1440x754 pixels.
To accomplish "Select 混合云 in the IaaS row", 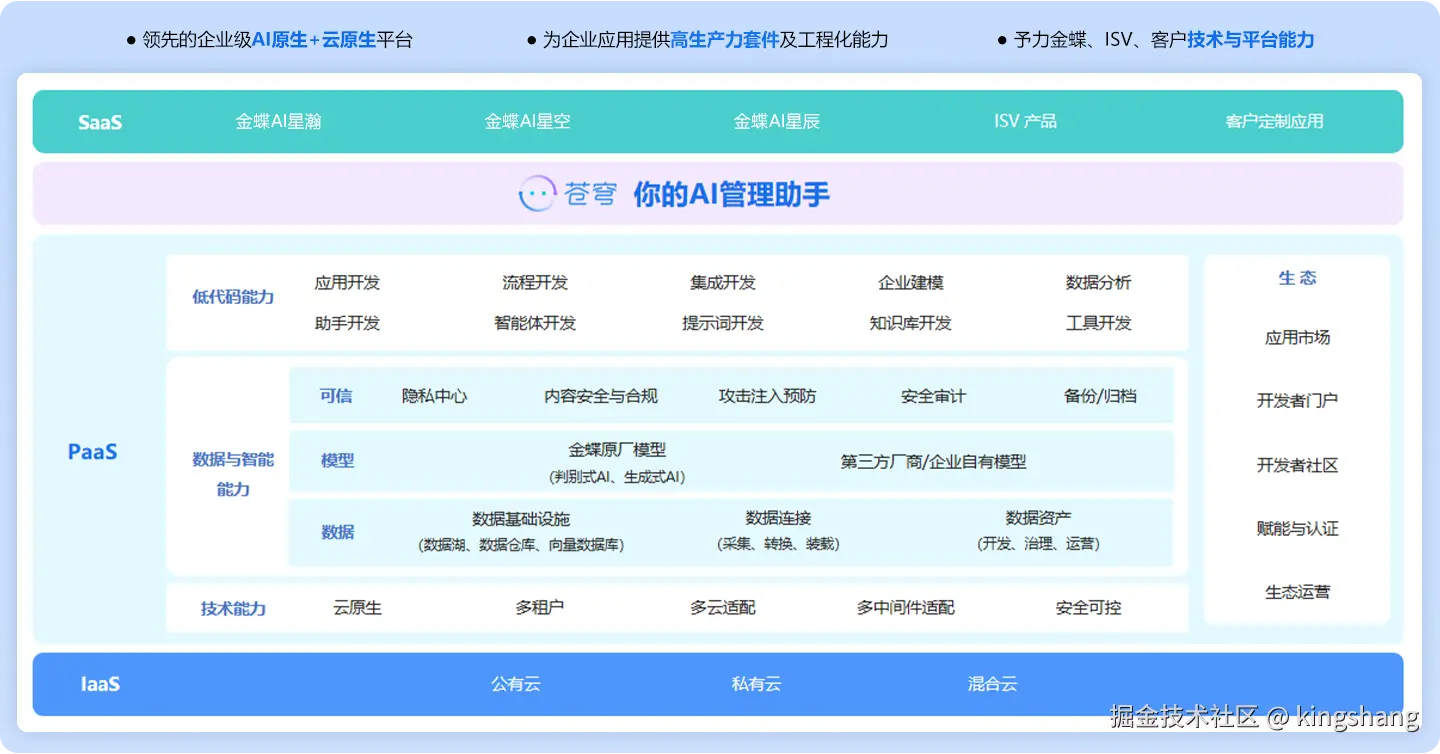I will point(992,685).
